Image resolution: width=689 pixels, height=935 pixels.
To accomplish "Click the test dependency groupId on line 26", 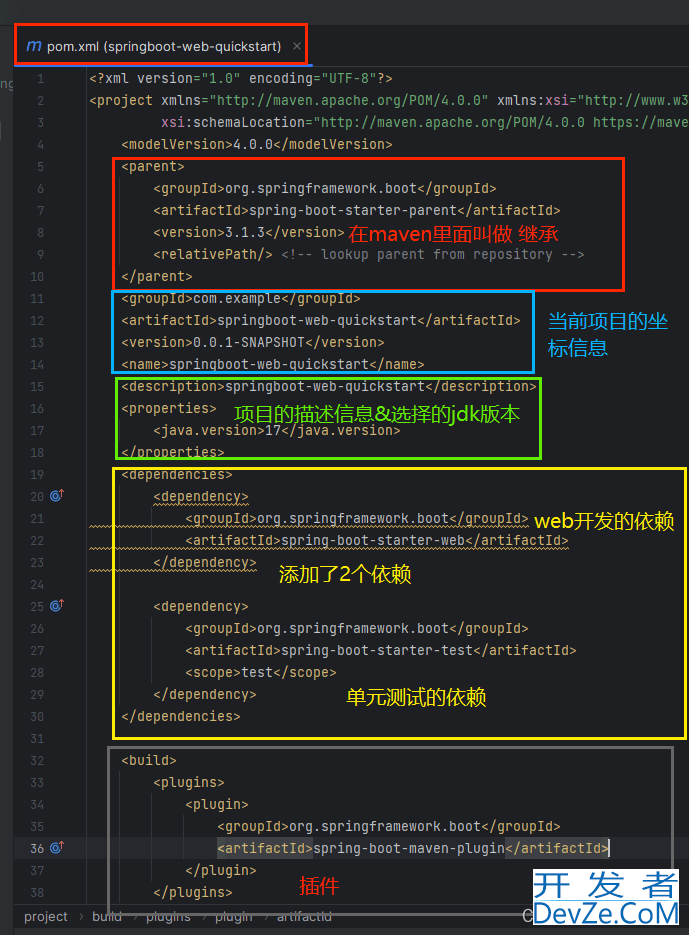I will click(x=357, y=628).
